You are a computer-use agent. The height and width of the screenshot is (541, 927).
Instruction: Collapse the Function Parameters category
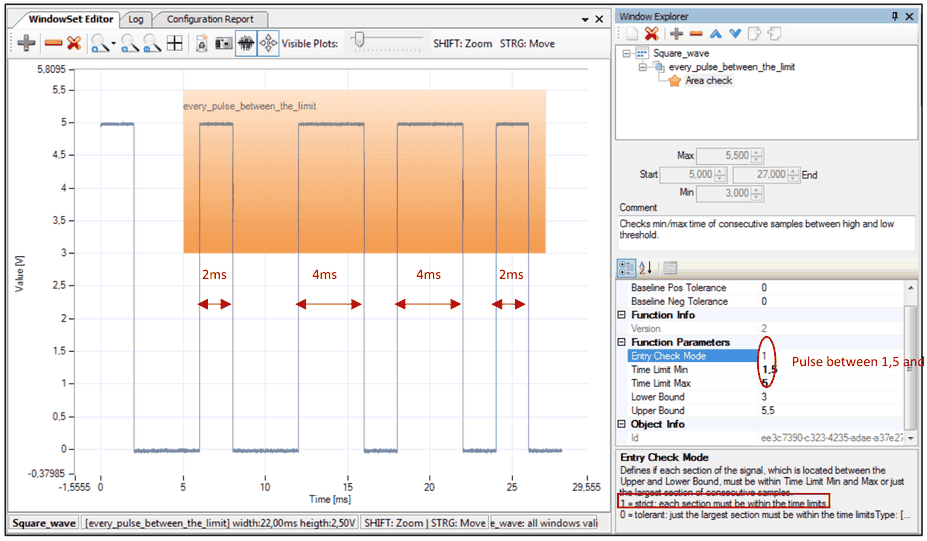[621, 342]
